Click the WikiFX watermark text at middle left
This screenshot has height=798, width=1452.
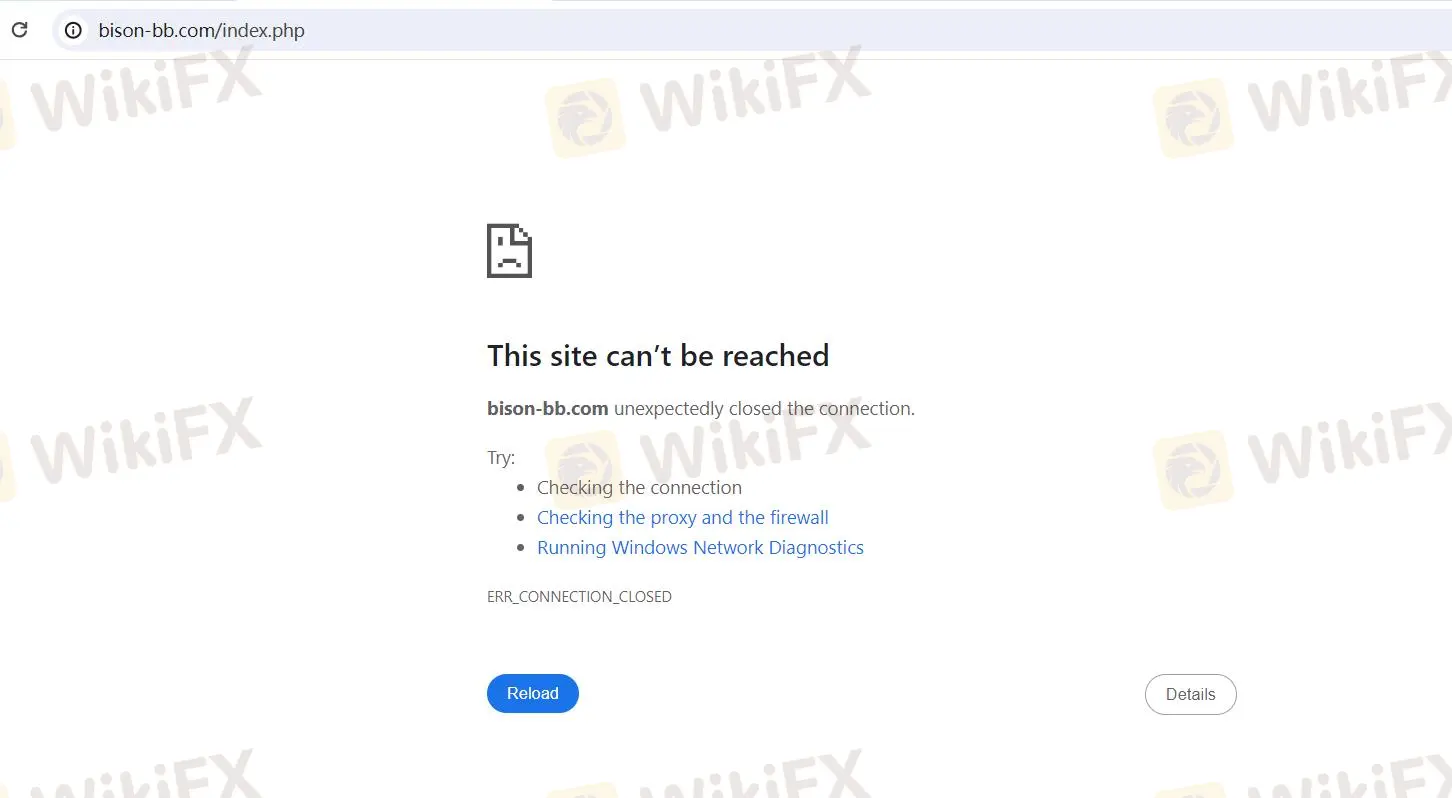click(x=145, y=445)
